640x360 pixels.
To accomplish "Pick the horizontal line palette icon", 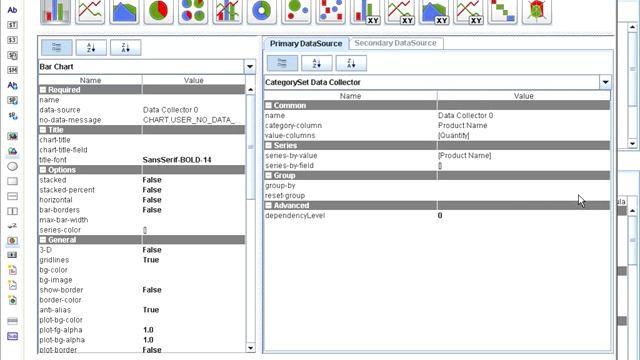I will point(12,196).
